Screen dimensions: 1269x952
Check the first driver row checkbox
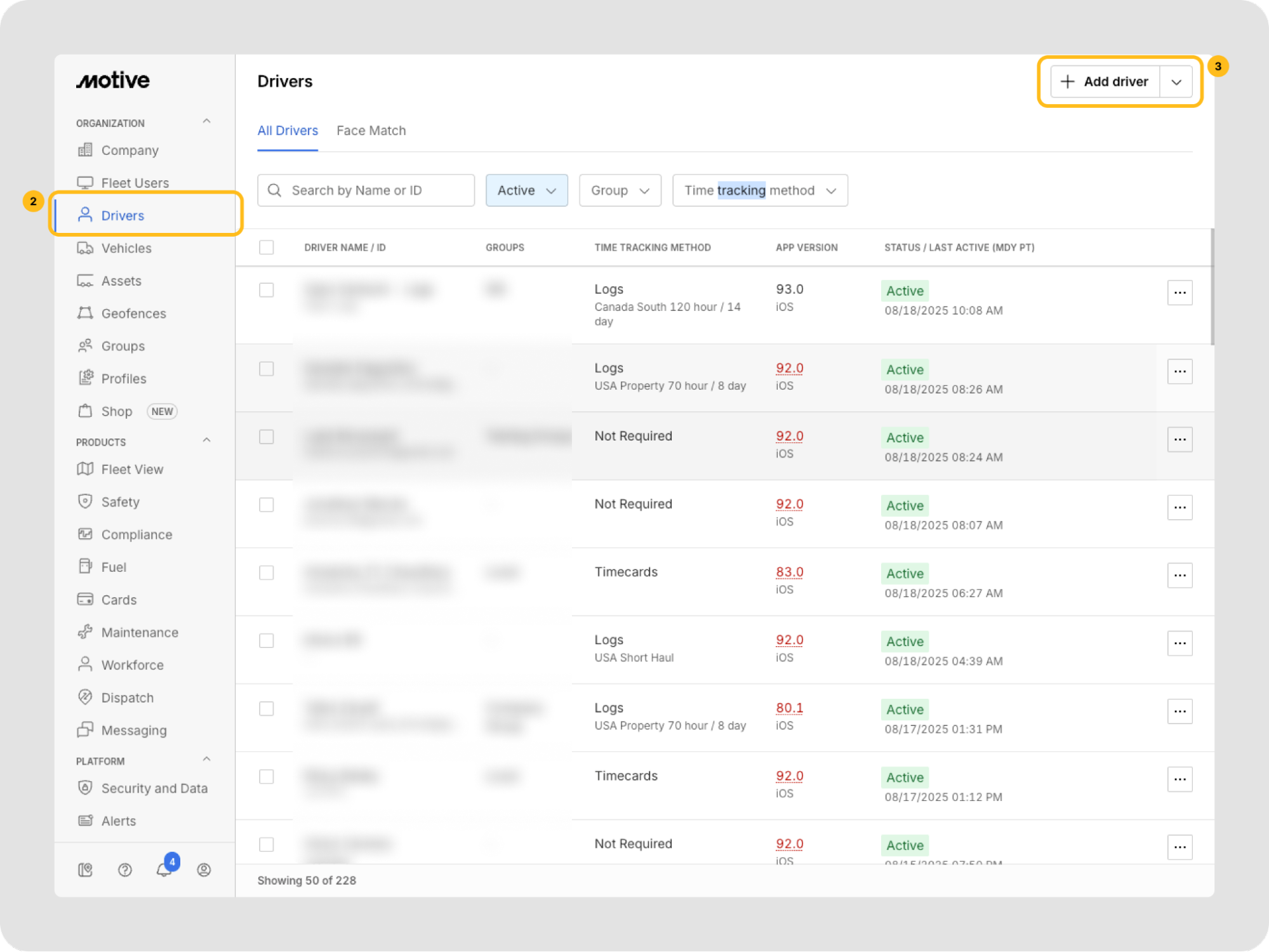267,290
